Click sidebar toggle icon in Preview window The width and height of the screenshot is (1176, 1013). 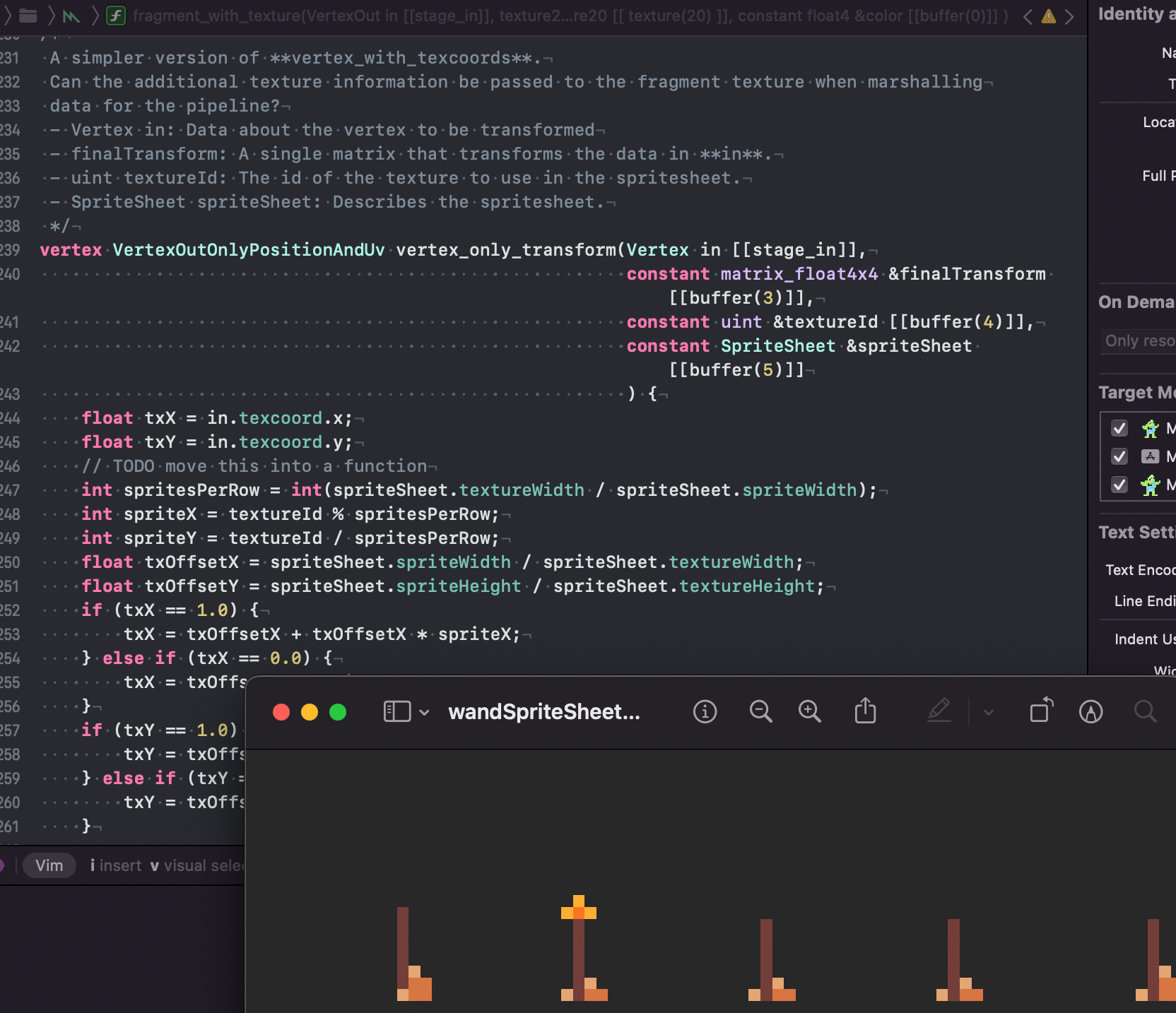(397, 711)
